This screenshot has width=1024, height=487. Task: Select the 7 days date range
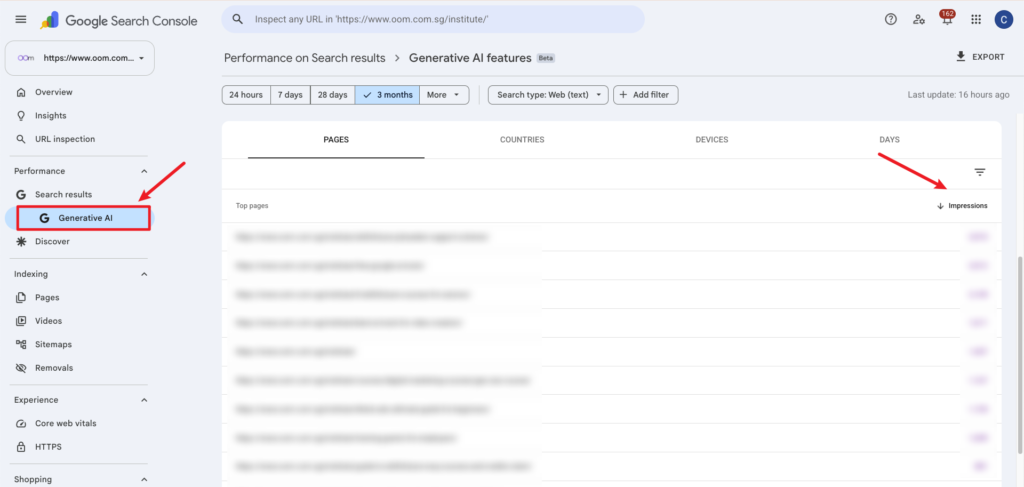290,95
